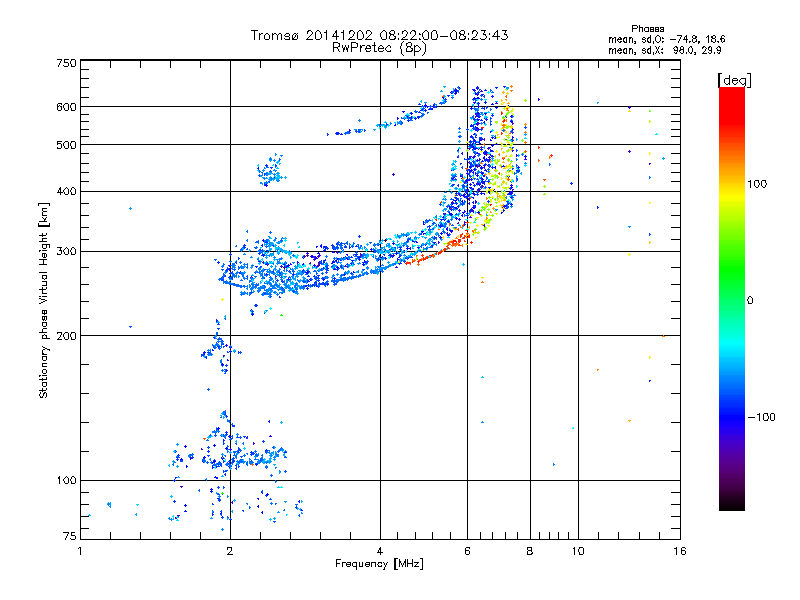Click the colorbar tick label "-100"

(761, 417)
